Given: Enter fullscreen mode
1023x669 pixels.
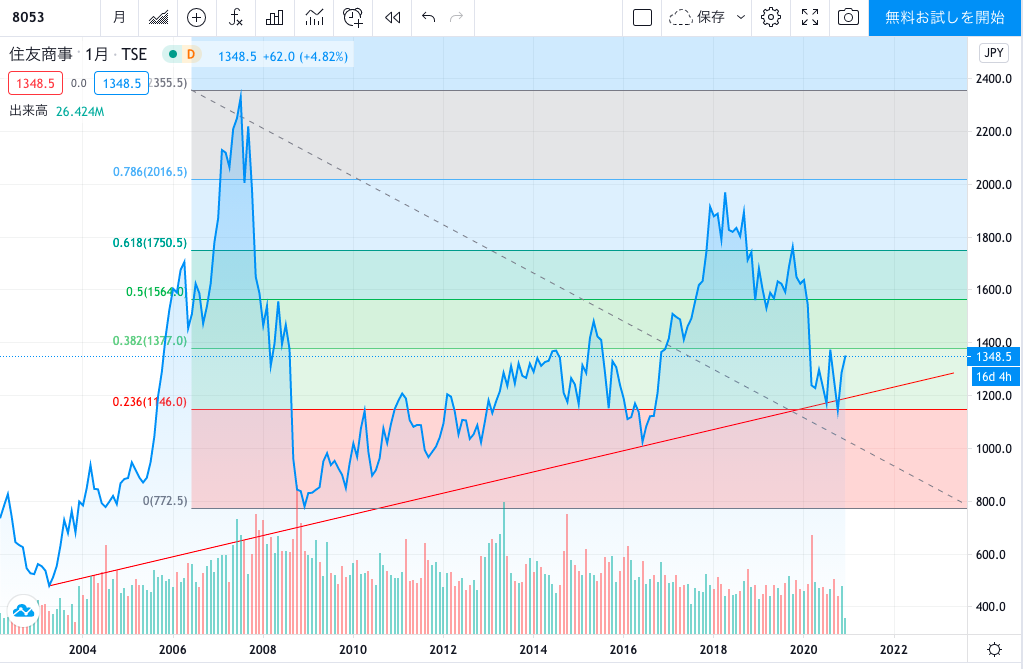Looking at the screenshot, I should pos(810,18).
